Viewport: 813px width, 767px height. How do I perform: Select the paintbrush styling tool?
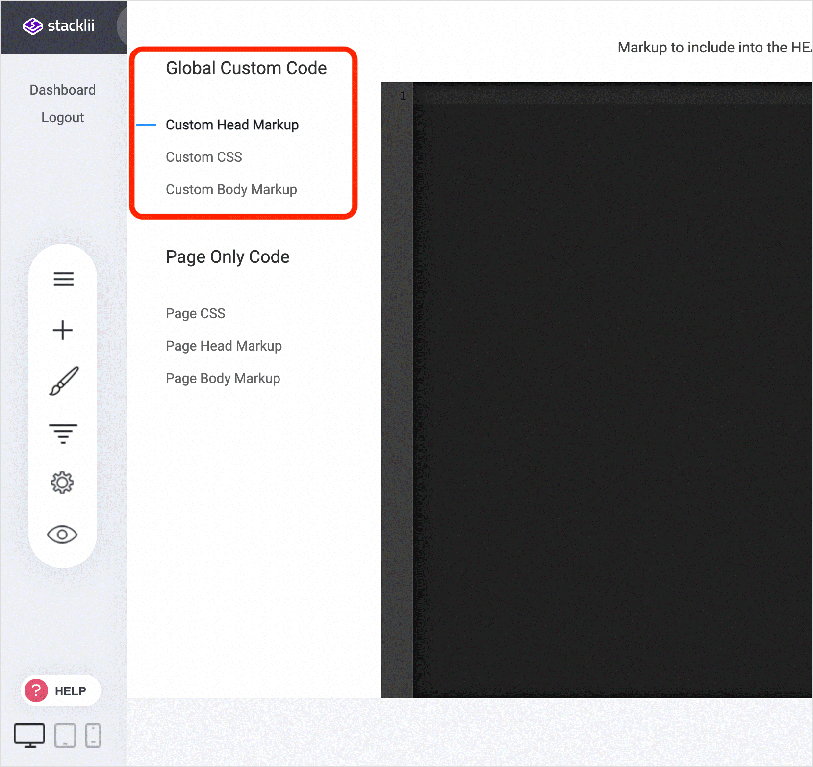[x=63, y=381]
